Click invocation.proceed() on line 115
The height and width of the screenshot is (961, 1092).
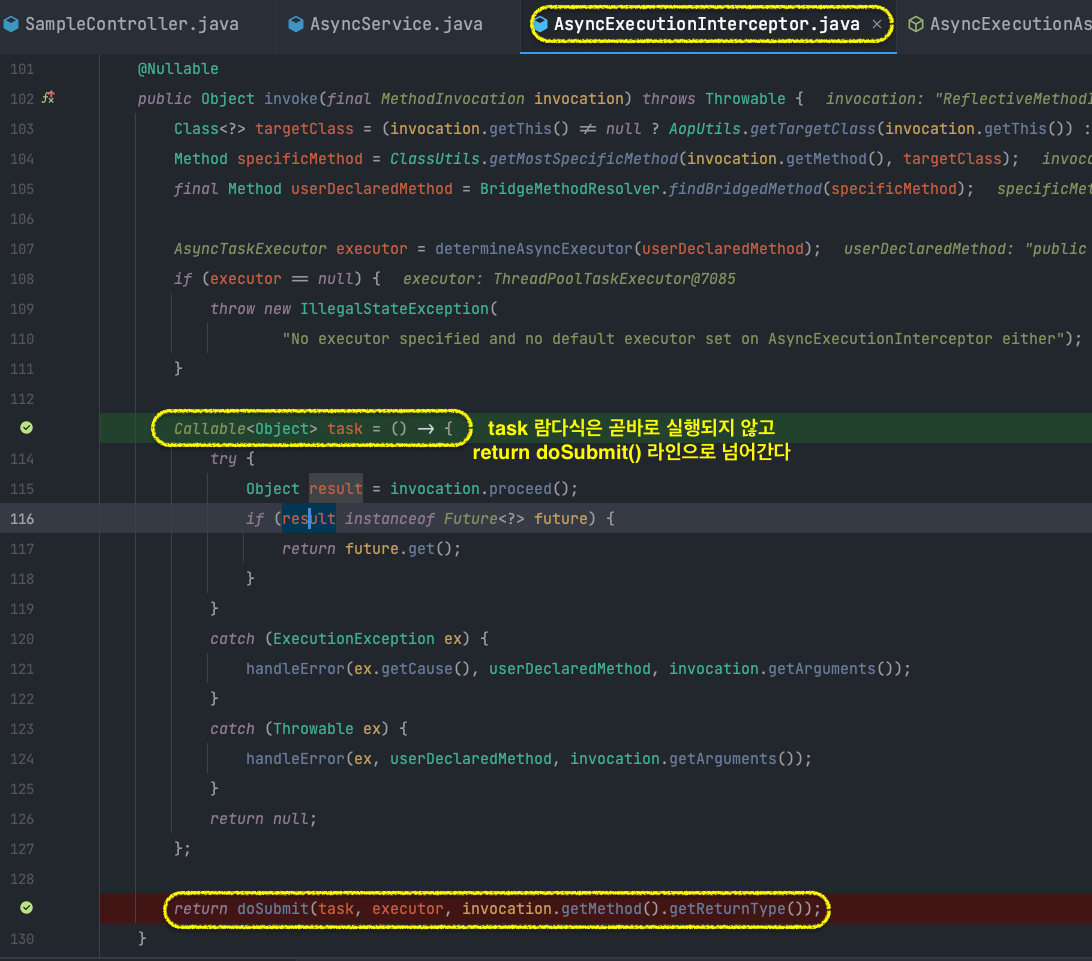point(479,489)
